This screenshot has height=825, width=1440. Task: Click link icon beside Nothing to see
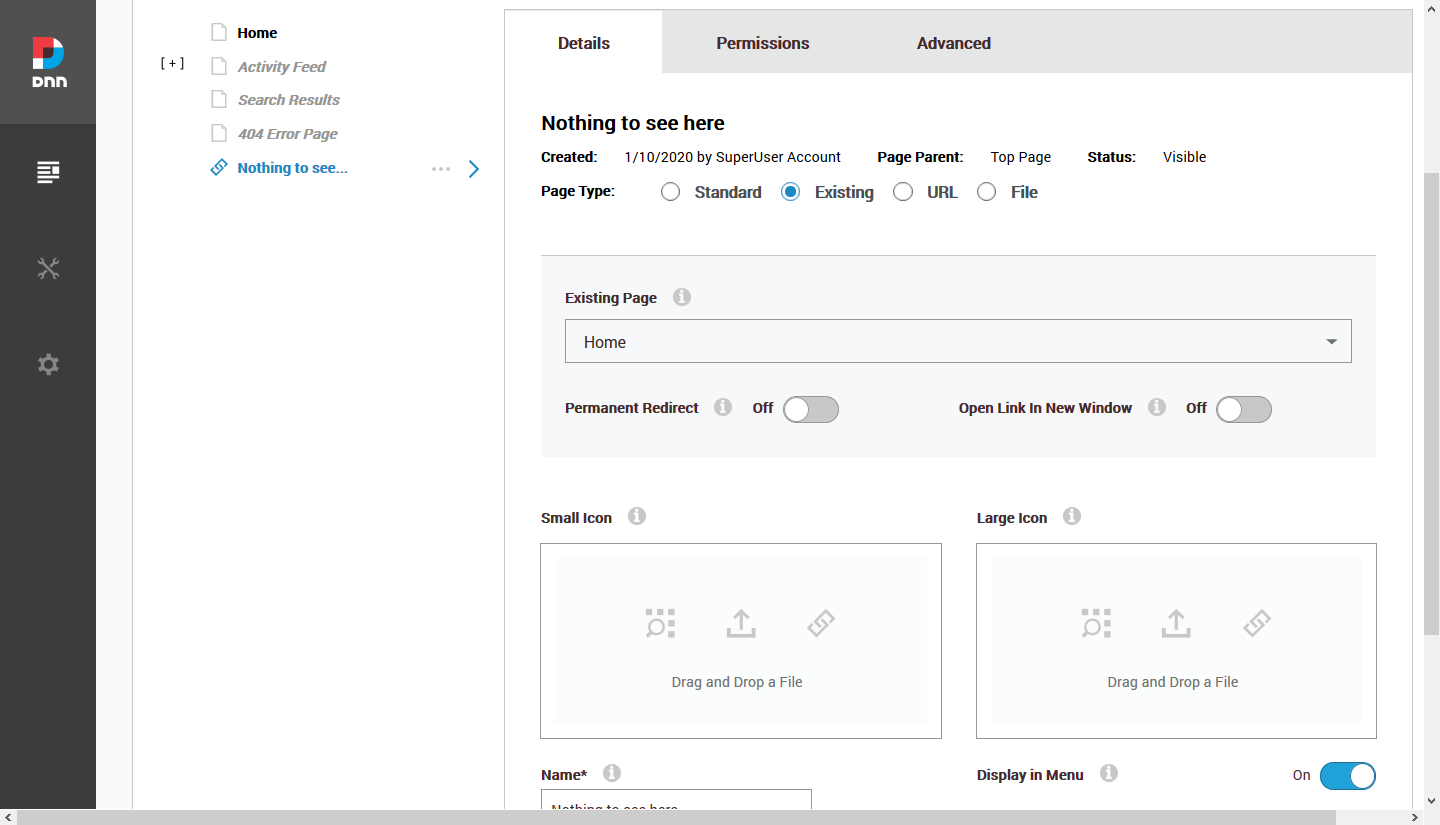(x=219, y=167)
